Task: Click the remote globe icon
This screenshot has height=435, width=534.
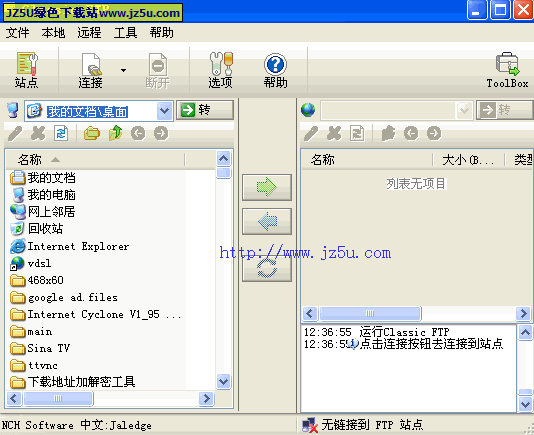Action: coord(308,110)
